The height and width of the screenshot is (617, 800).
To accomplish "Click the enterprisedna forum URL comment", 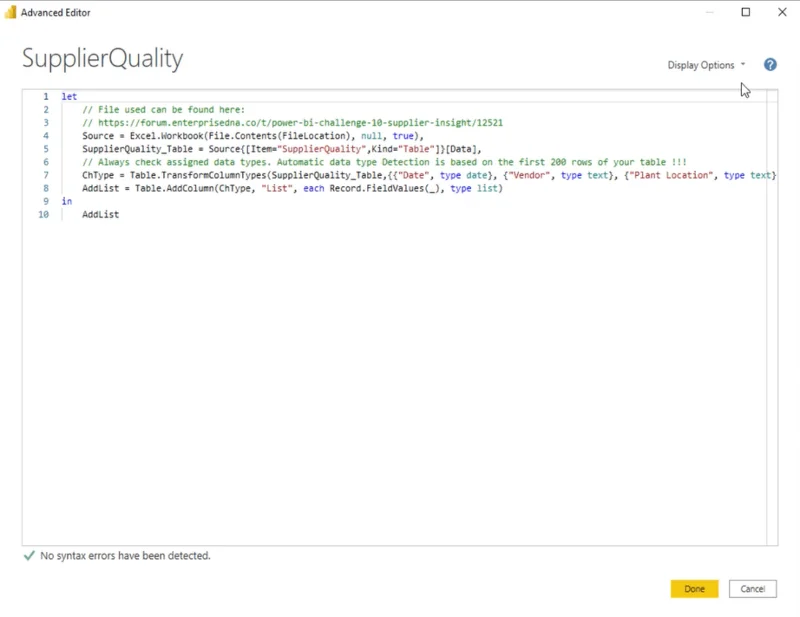I will pos(292,122).
